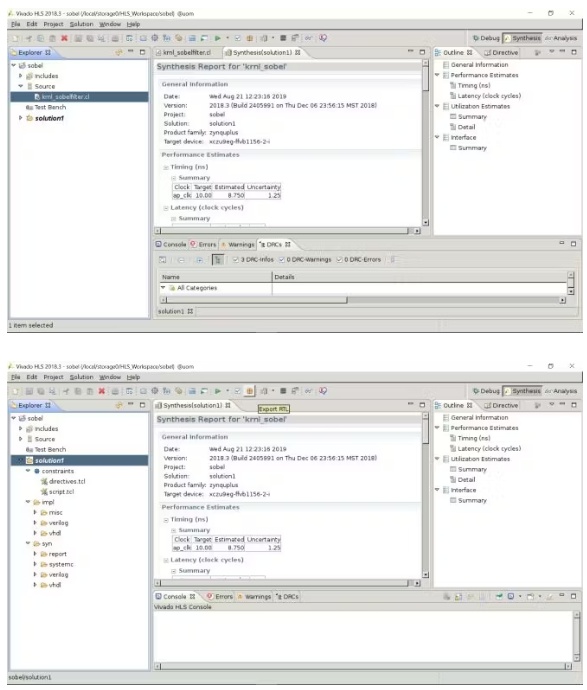Image resolution: width=587 pixels, height=690 pixels.
Task: Click the DRC table horizontal scrollbar thumb
Action: click(257, 300)
